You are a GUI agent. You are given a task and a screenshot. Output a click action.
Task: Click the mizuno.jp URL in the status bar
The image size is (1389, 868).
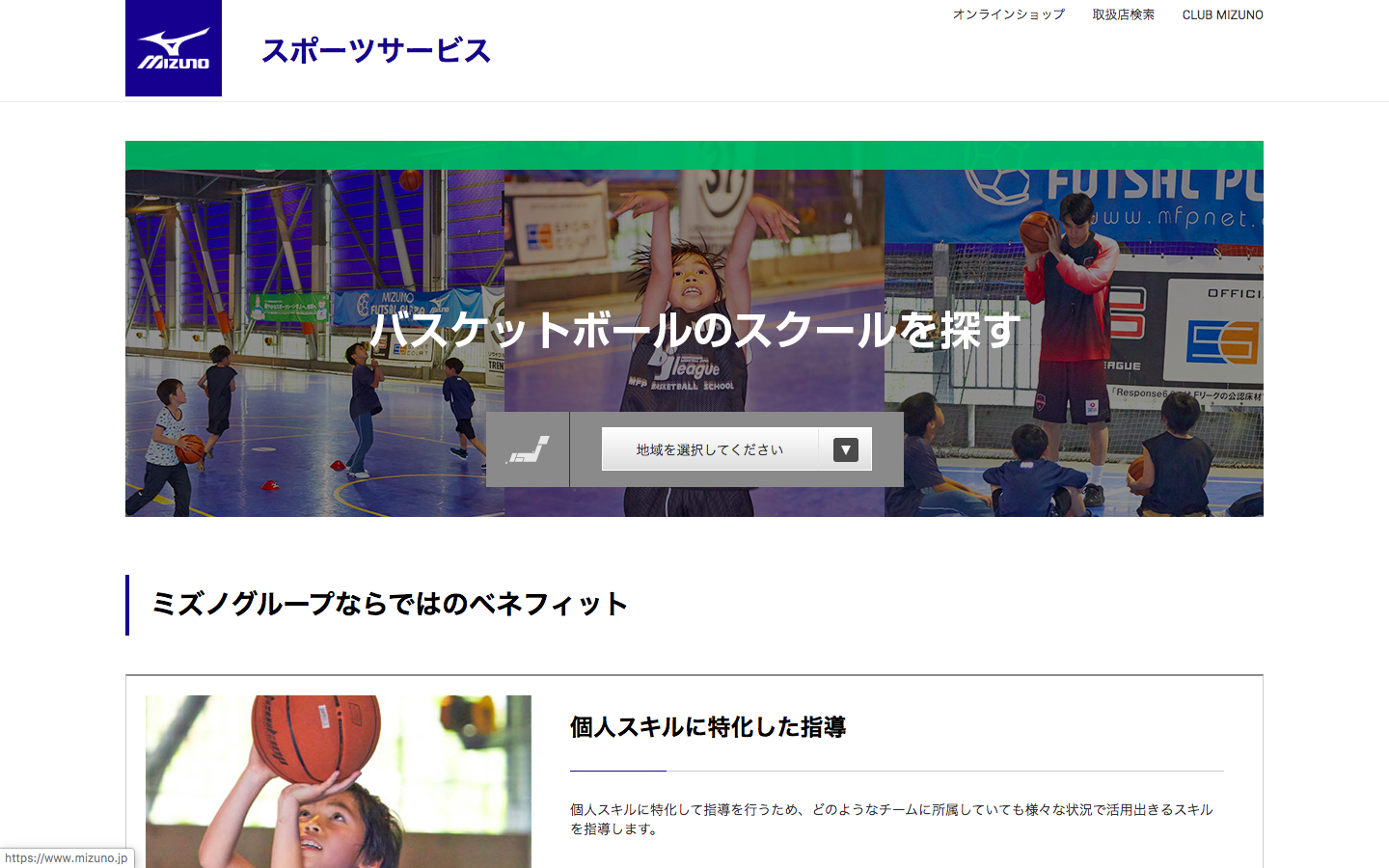pos(67,857)
